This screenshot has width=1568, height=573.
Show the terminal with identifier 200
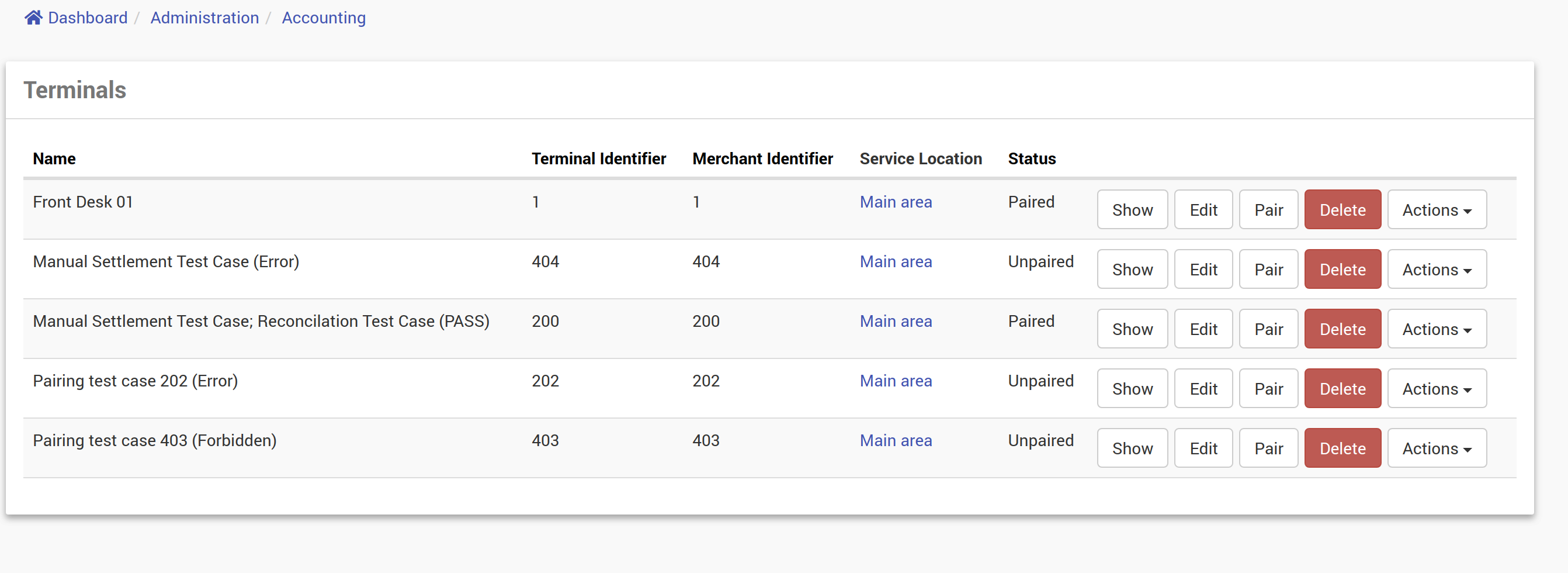coord(1132,329)
